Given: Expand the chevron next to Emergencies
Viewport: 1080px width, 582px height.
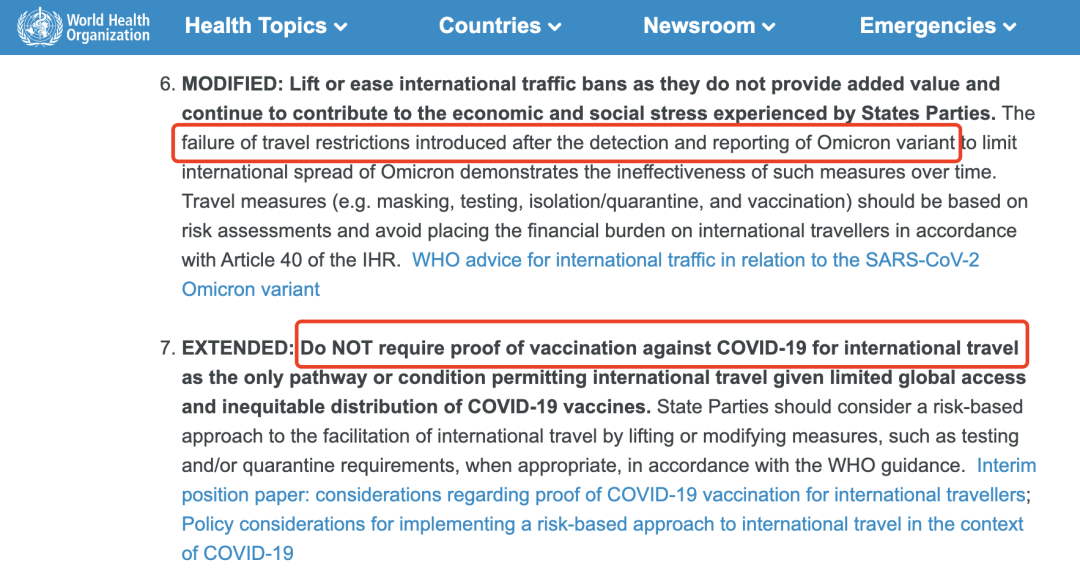Looking at the screenshot, I should coord(1010,28).
